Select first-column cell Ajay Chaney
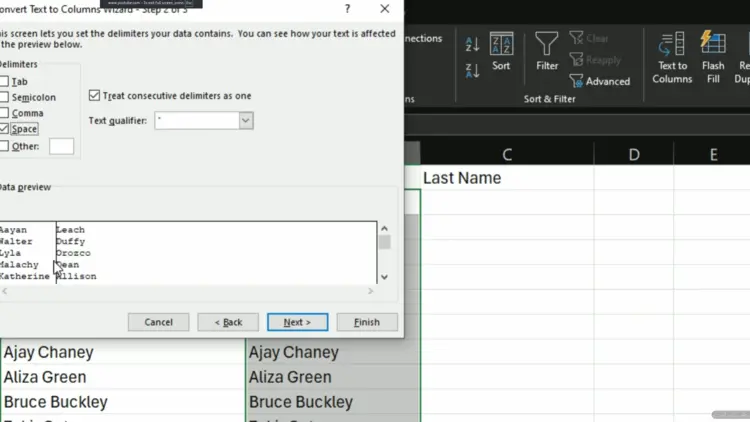The height and width of the screenshot is (422, 750). [x=123, y=352]
